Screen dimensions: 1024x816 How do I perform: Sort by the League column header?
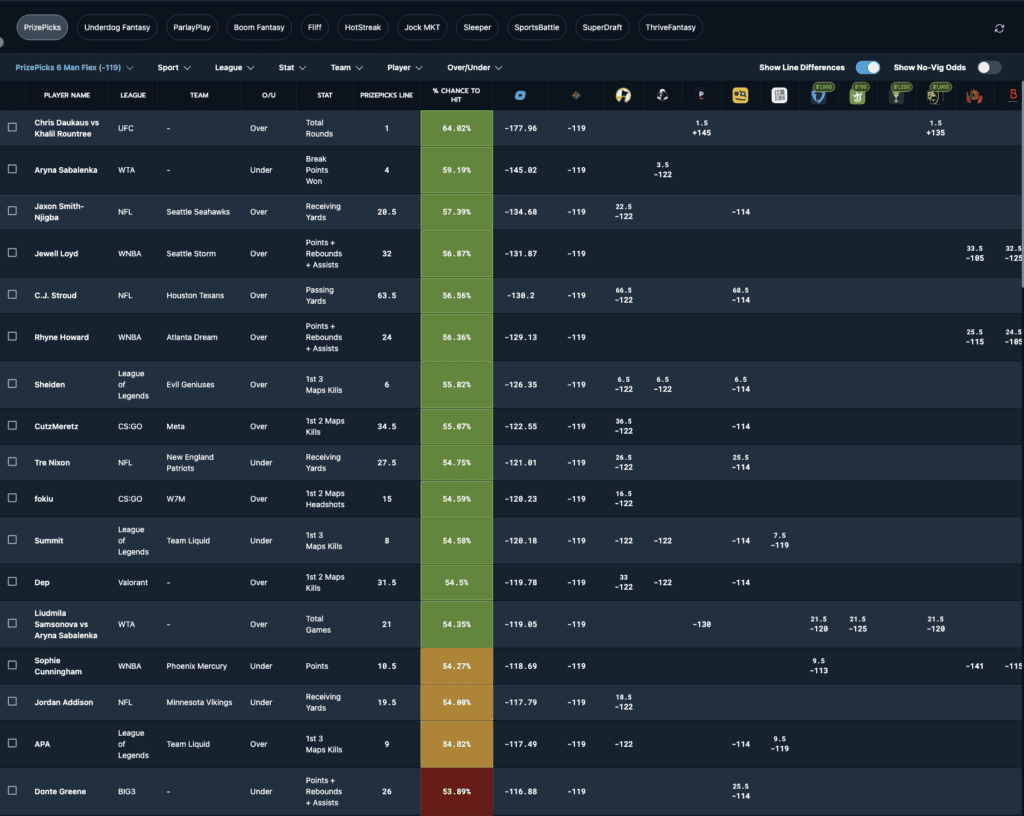133,95
